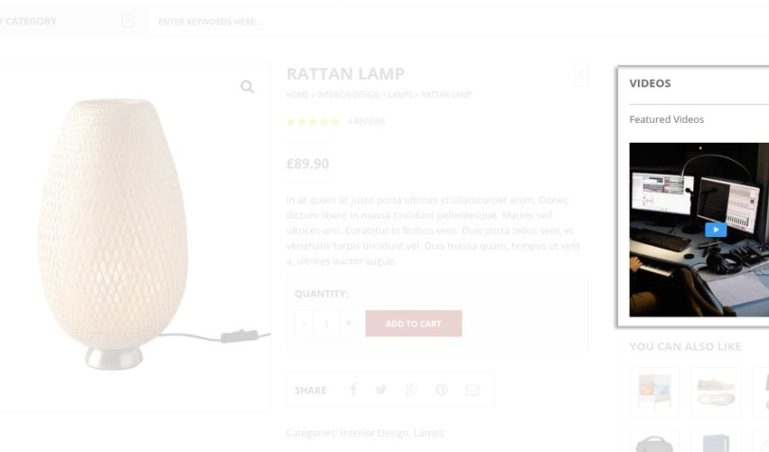Click the five-star rating
This screenshot has width=769, height=452.
pos(312,122)
